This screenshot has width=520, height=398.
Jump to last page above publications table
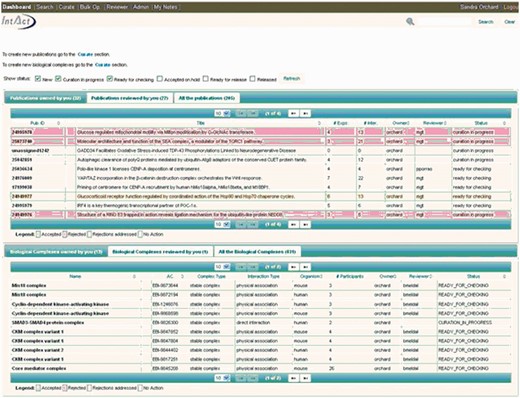pos(305,114)
